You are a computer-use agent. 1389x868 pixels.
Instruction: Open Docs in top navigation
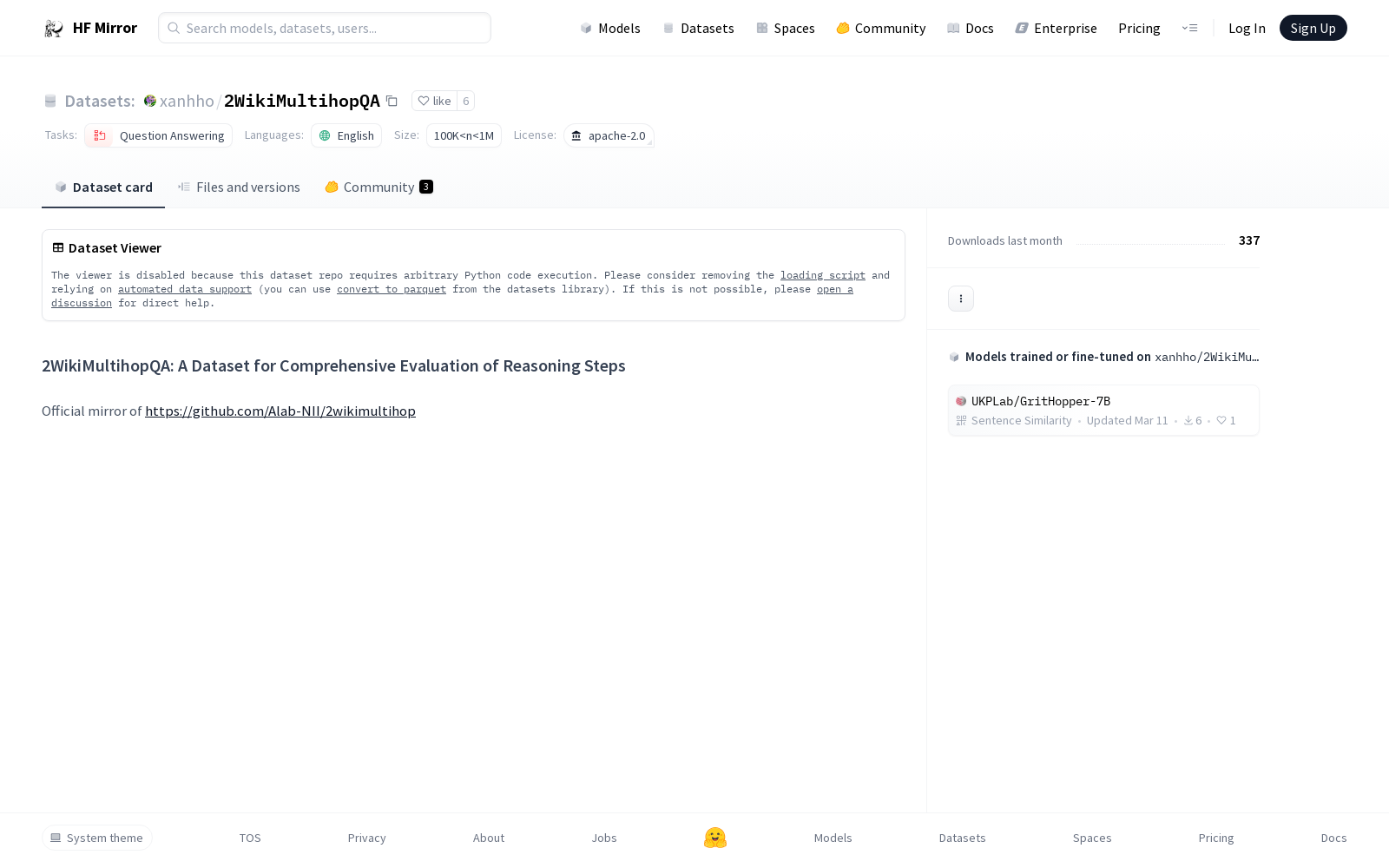[971, 28]
